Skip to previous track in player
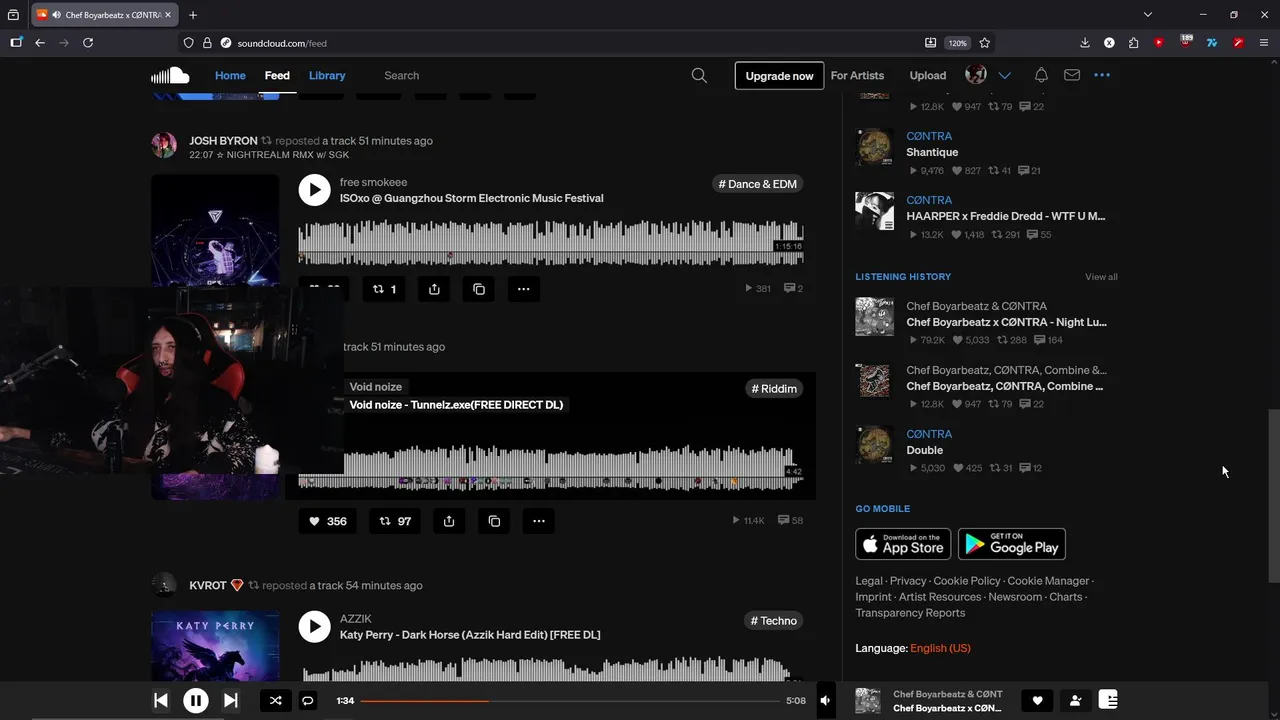The image size is (1280, 720). tap(161, 701)
